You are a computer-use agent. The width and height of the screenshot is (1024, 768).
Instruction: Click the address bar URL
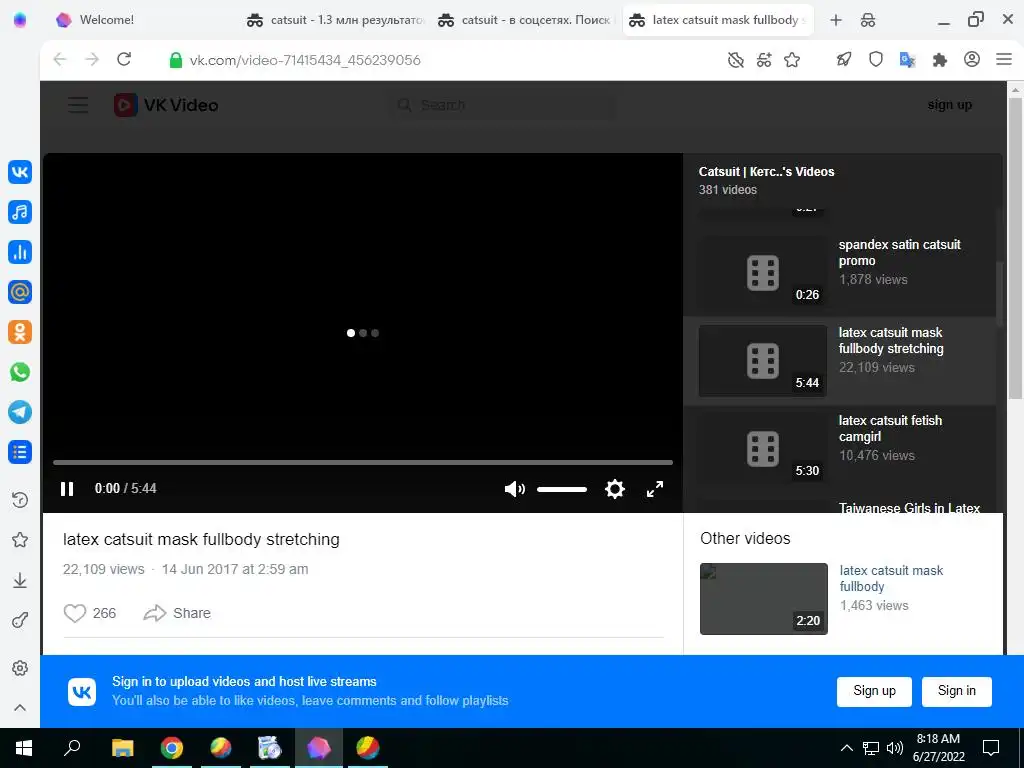pyautogui.click(x=305, y=60)
